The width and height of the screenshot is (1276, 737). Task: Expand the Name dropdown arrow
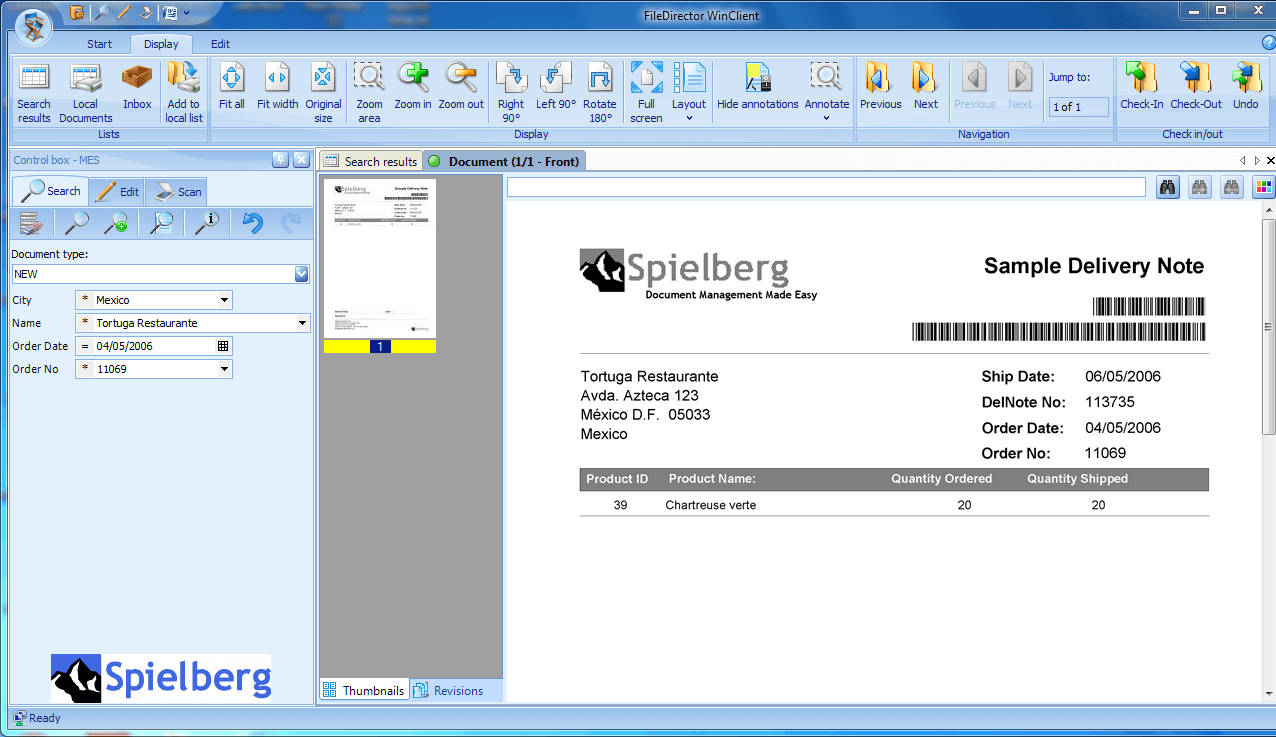303,323
